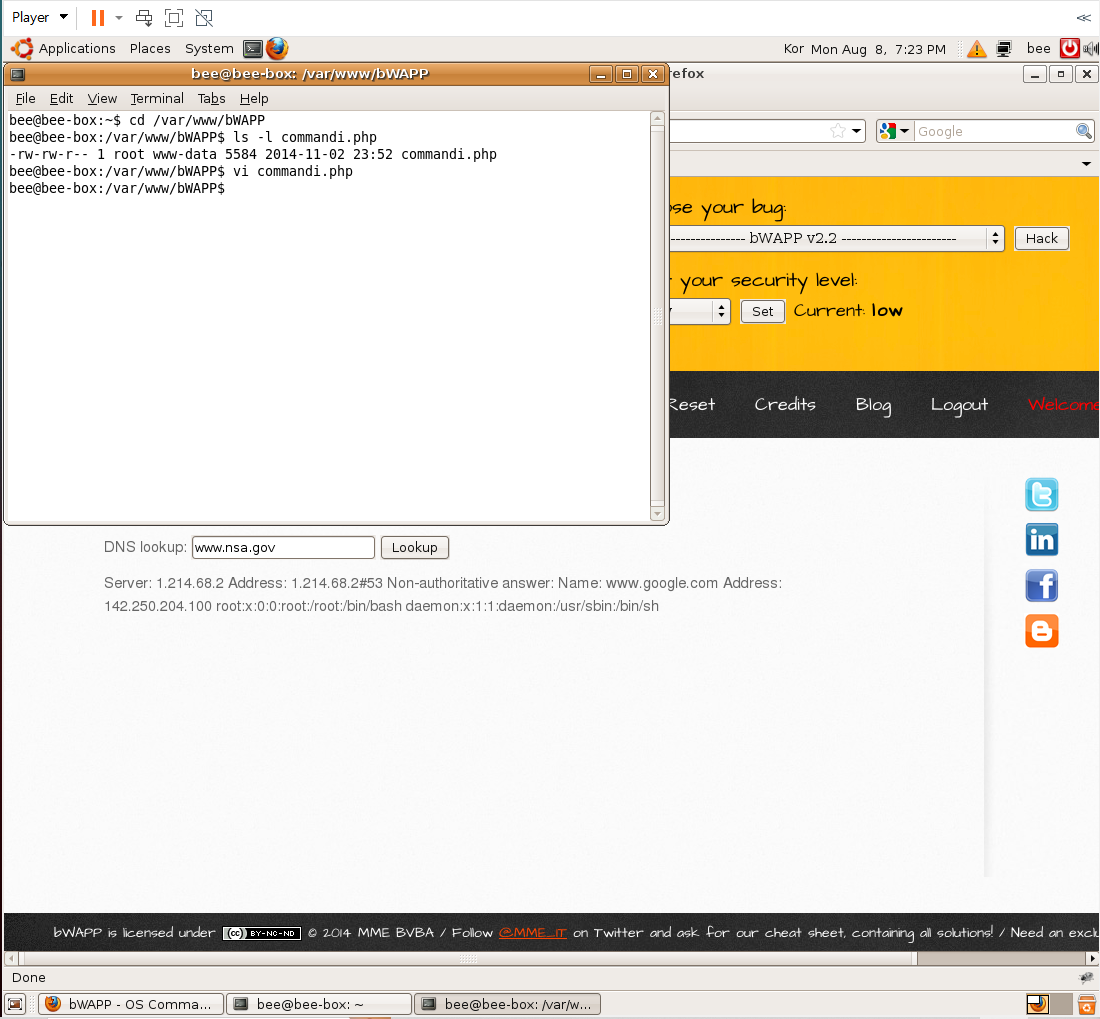The height and width of the screenshot is (1019, 1100).
Task: Open Places menu in top panel
Action: click(150, 48)
